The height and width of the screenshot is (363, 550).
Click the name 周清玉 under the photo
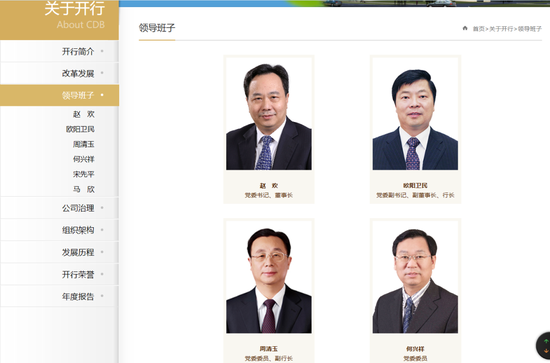point(269,349)
